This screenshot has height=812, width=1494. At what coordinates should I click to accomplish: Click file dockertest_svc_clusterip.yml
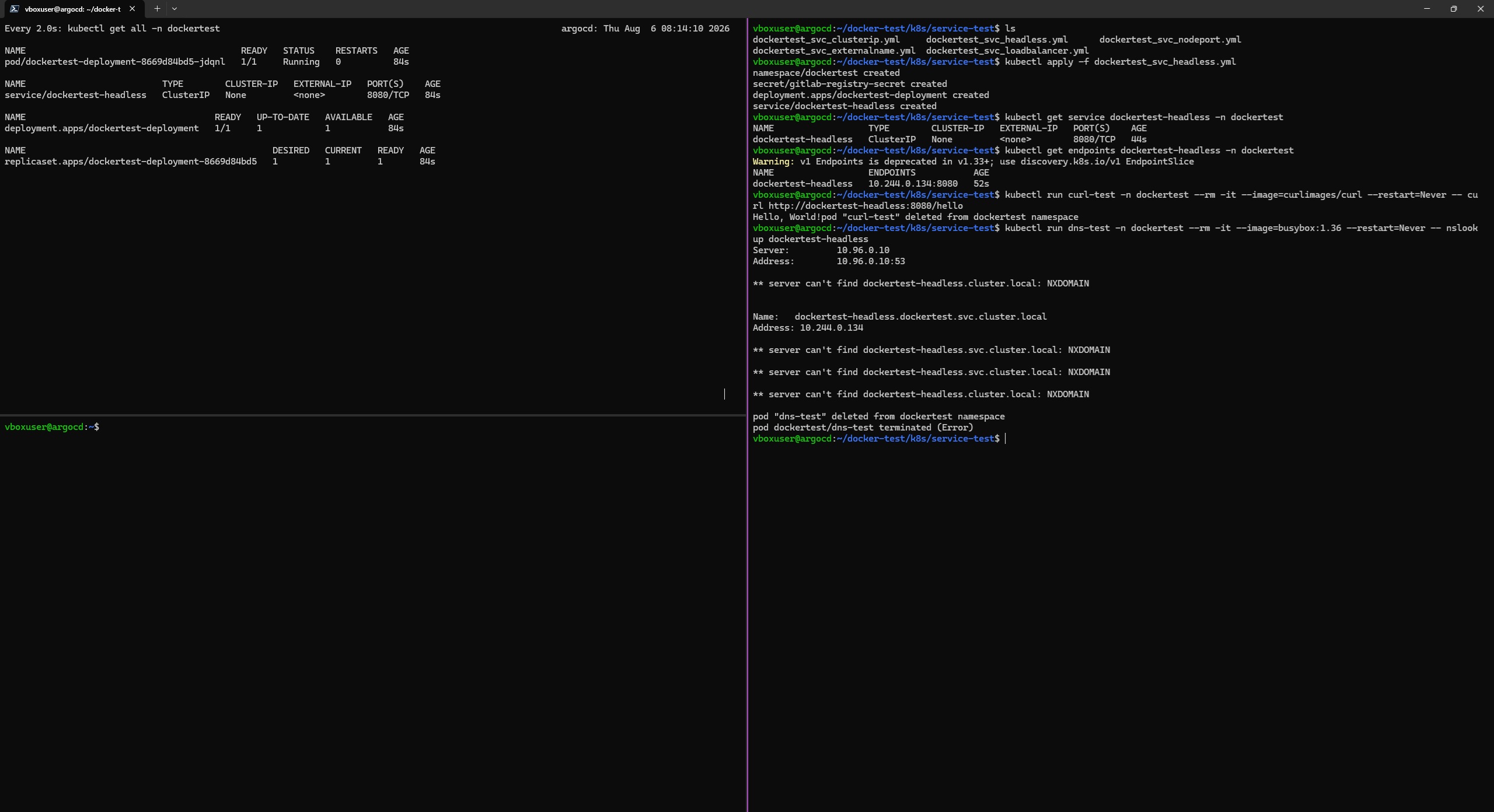click(x=826, y=40)
